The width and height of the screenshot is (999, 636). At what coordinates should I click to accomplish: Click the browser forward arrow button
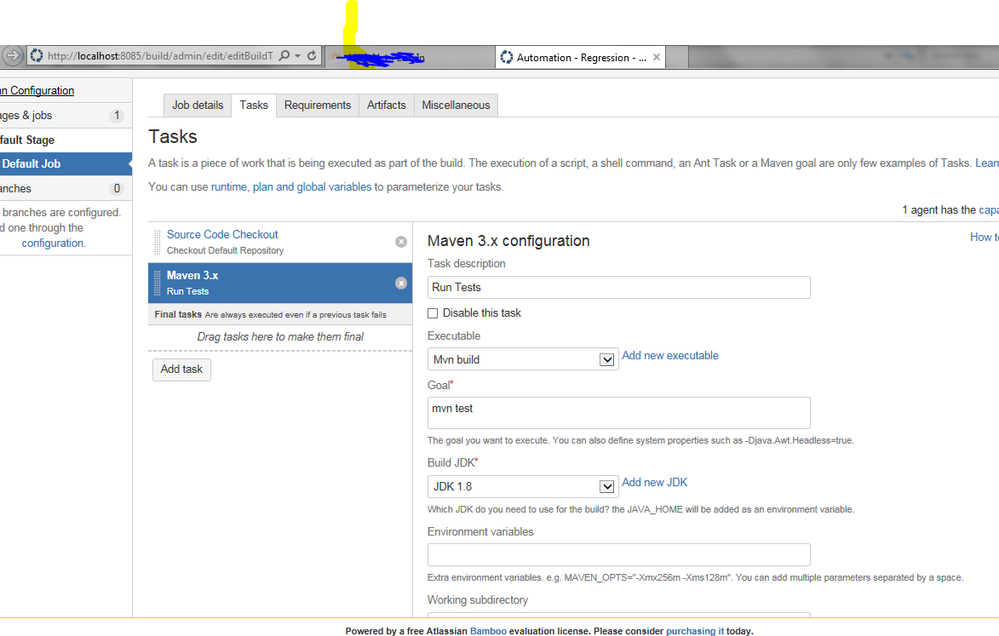tap(11, 55)
